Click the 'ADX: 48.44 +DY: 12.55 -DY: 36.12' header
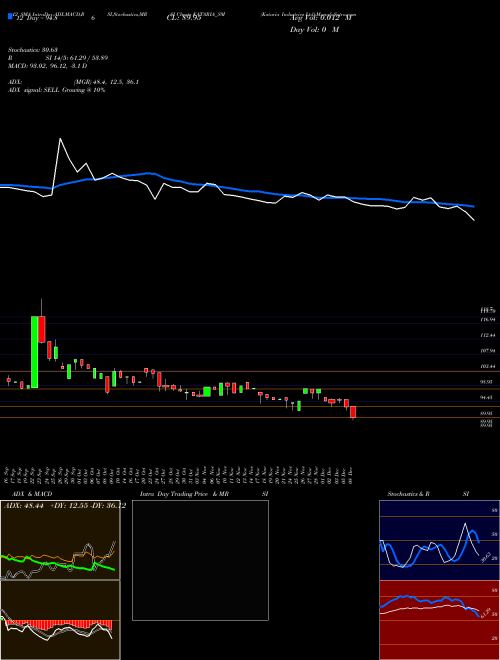Screen dimensions: 500x660 65,506
